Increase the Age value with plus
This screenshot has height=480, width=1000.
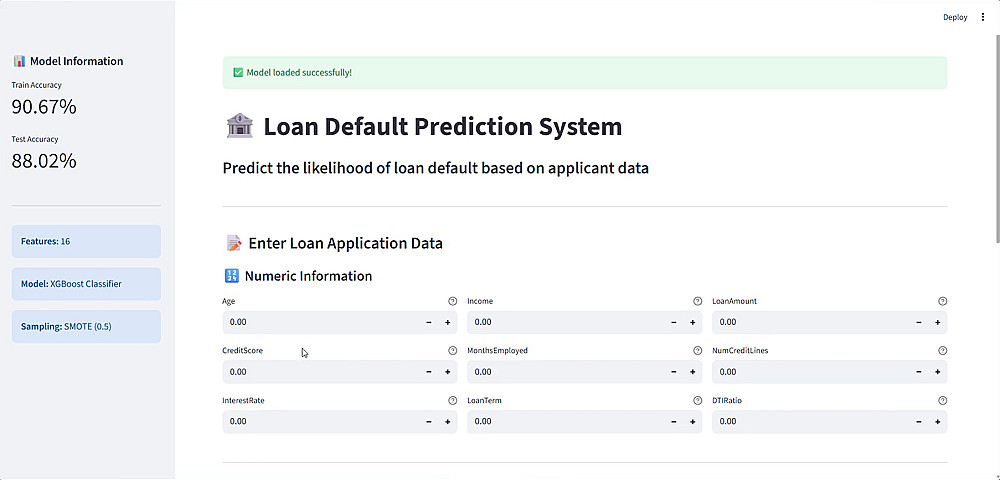(x=447, y=322)
